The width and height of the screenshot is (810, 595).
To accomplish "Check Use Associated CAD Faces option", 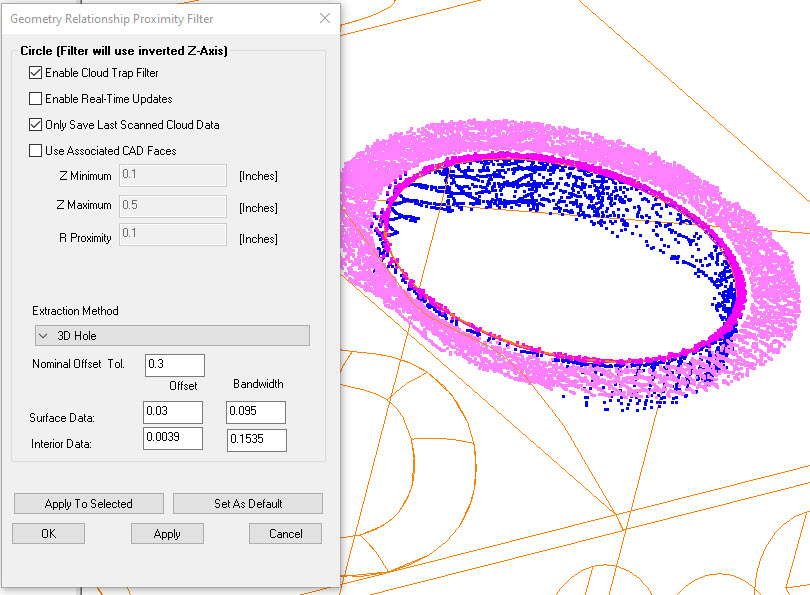I will [36, 151].
